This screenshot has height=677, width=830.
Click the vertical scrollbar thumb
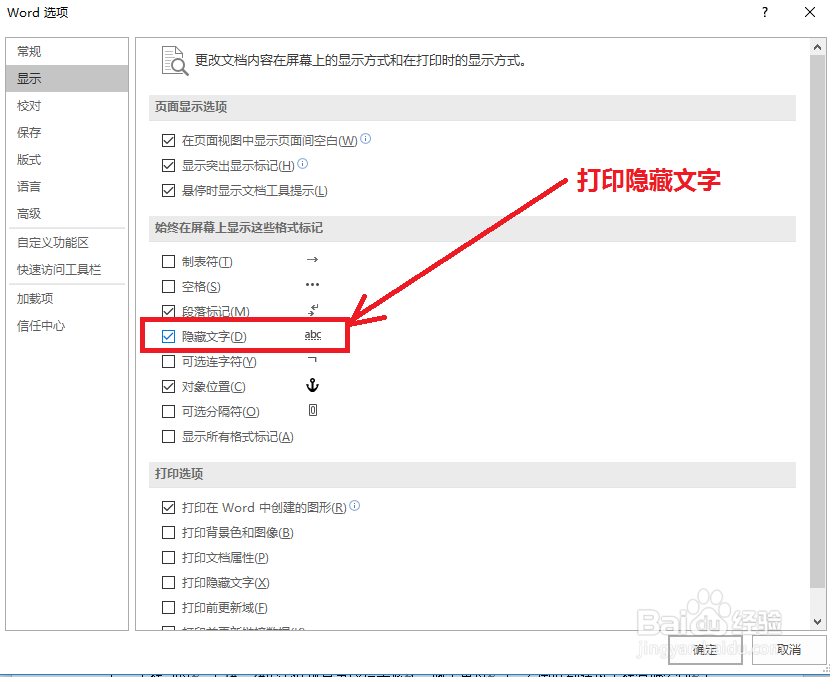(x=817, y=321)
